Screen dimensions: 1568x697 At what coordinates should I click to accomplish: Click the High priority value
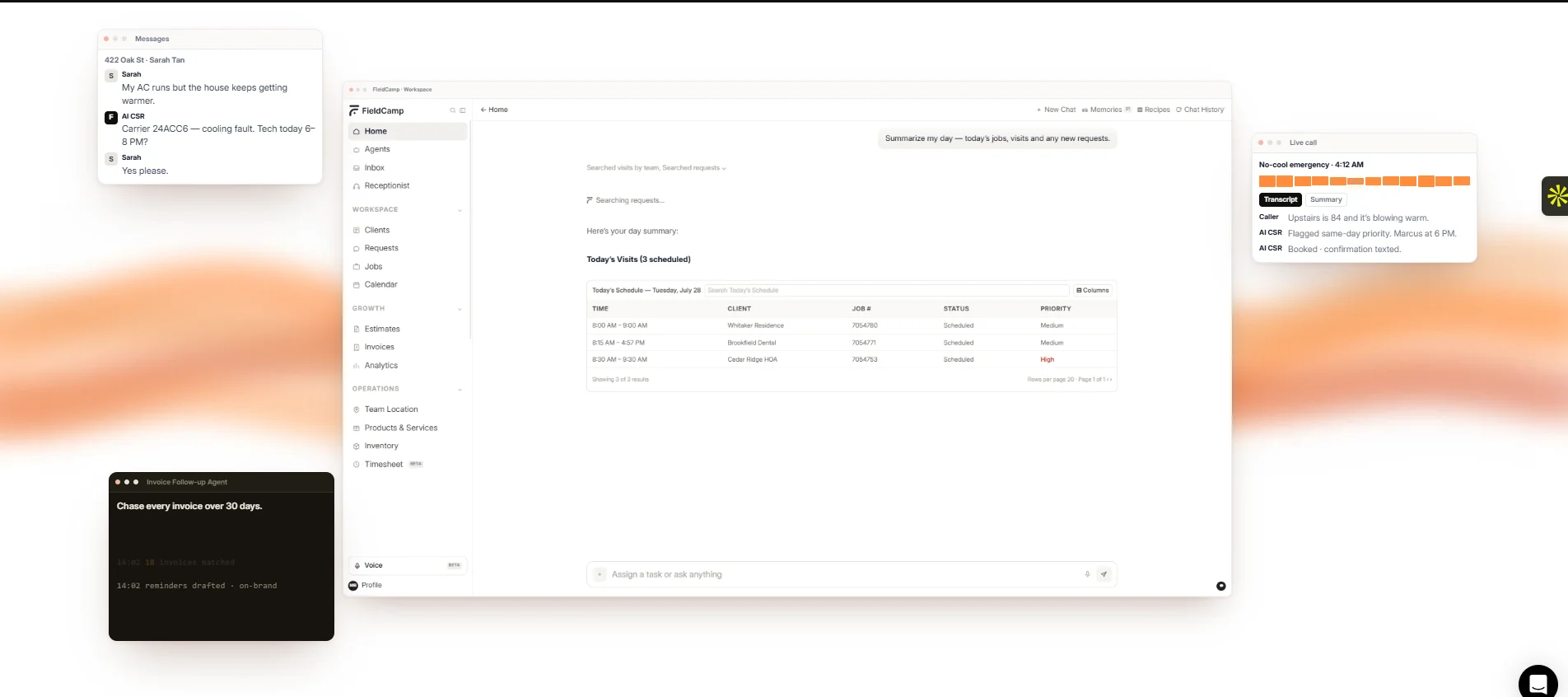pos(1047,359)
